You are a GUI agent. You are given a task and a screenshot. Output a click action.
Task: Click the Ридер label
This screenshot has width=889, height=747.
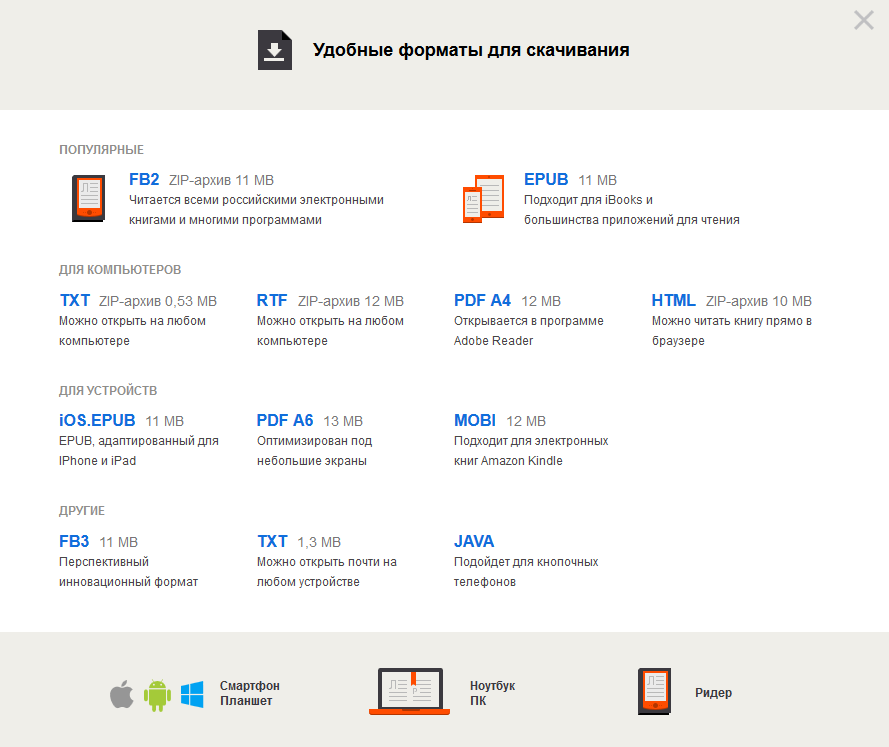click(x=713, y=693)
